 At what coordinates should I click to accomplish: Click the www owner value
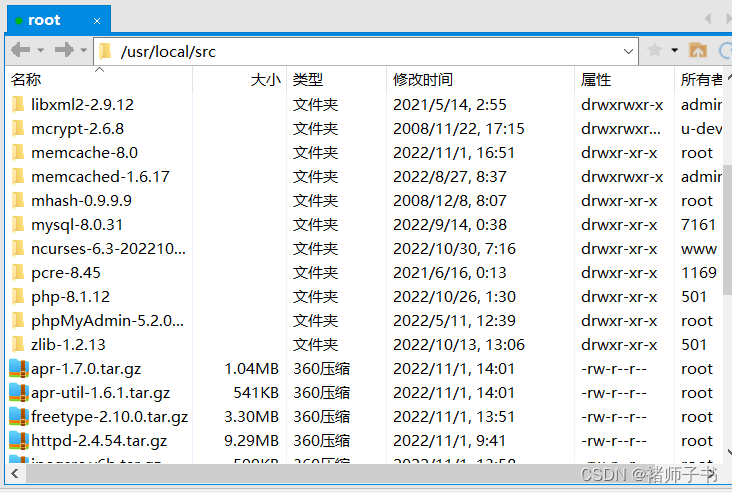click(x=699, y=249)
